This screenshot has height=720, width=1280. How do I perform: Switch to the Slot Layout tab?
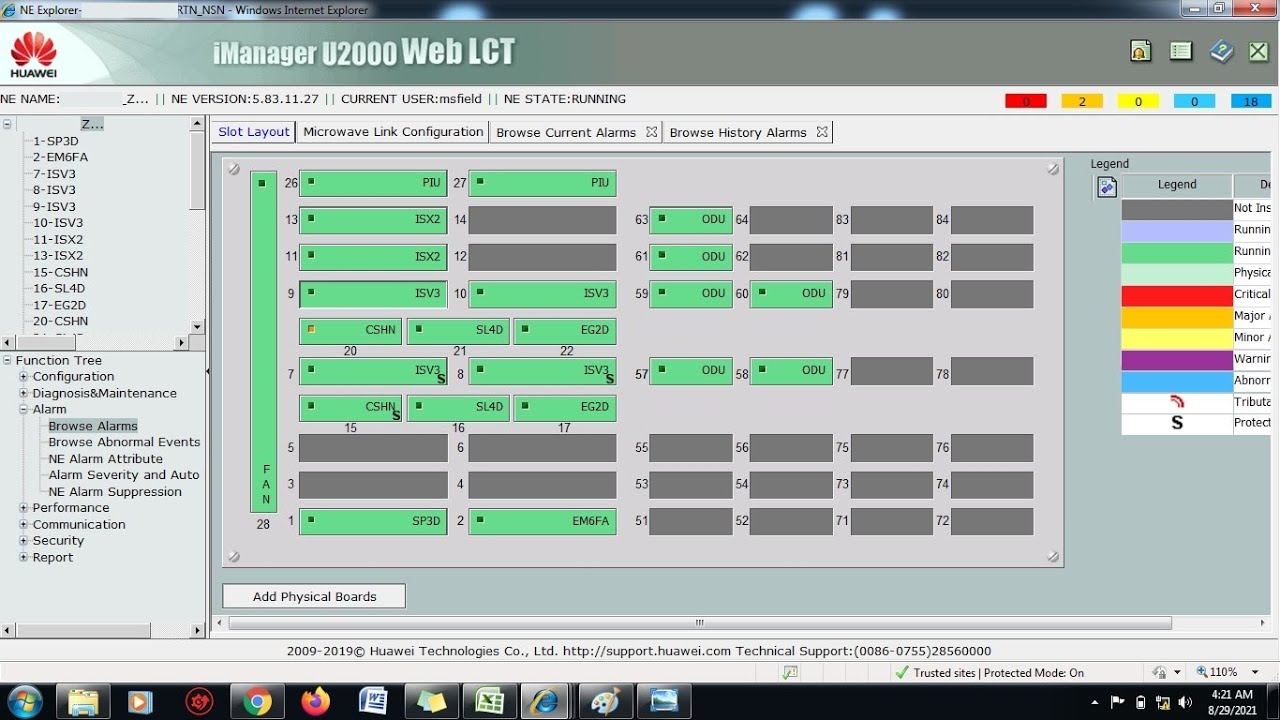(253, 132)
